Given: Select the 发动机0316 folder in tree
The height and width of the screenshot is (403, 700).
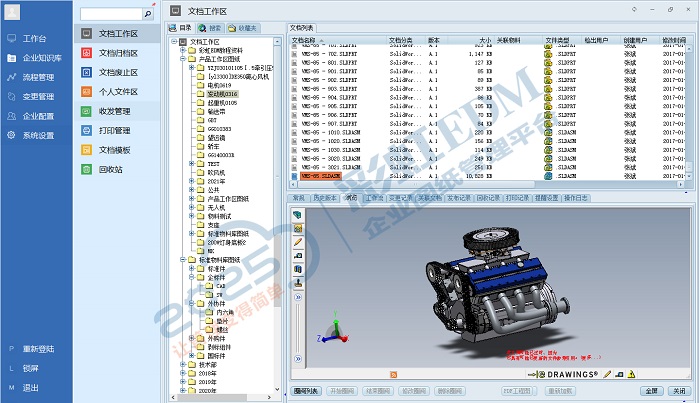Looking at the screenshot, I should 219,93.
